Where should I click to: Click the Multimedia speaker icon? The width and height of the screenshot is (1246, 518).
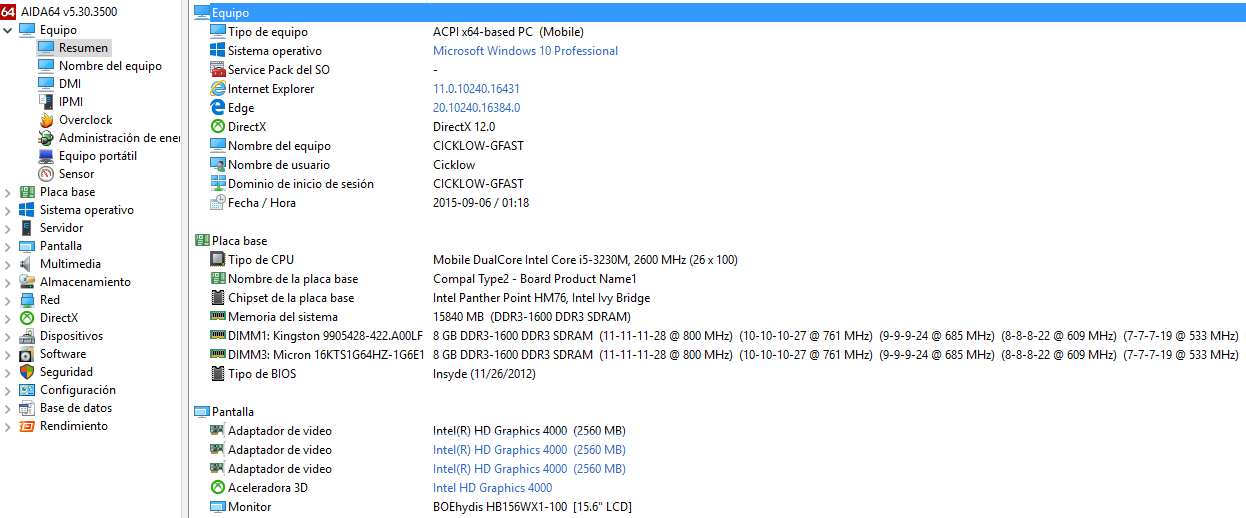(x=27, y=264)
